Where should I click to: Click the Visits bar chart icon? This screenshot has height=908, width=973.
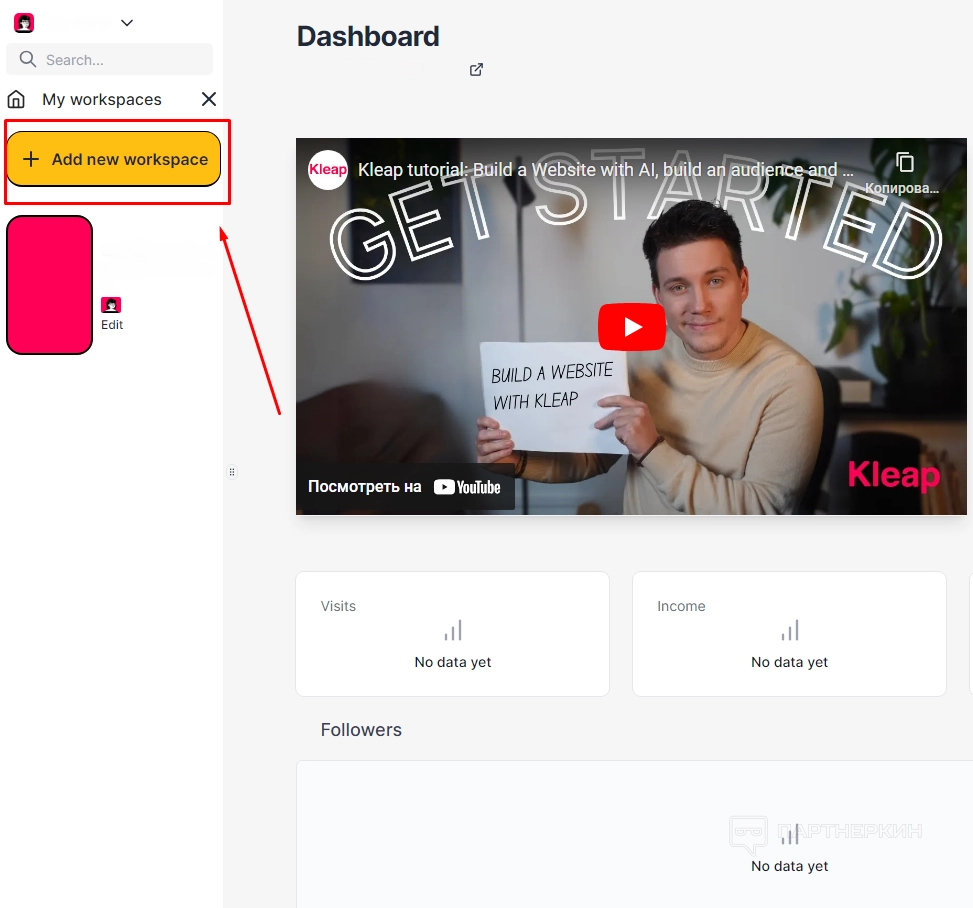pyautogui.click(x=453, y=630)
